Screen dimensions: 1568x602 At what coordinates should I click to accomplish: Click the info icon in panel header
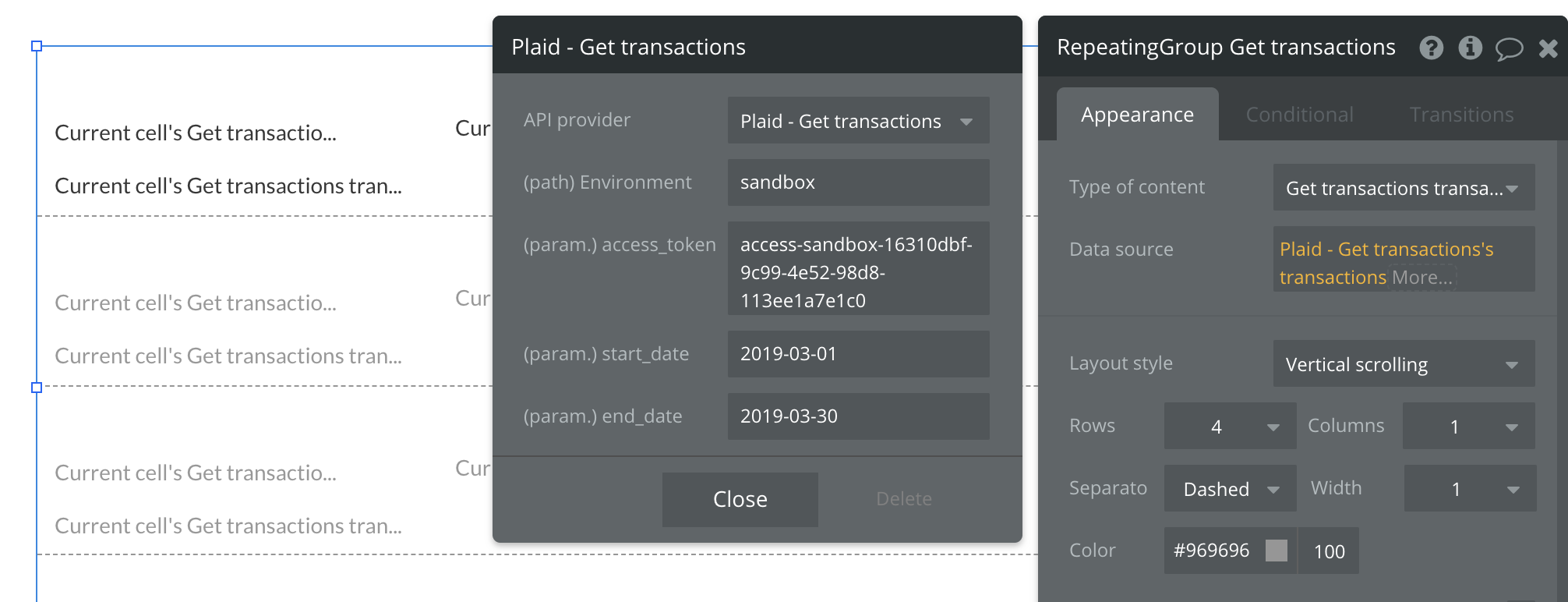pos(1470,48)
